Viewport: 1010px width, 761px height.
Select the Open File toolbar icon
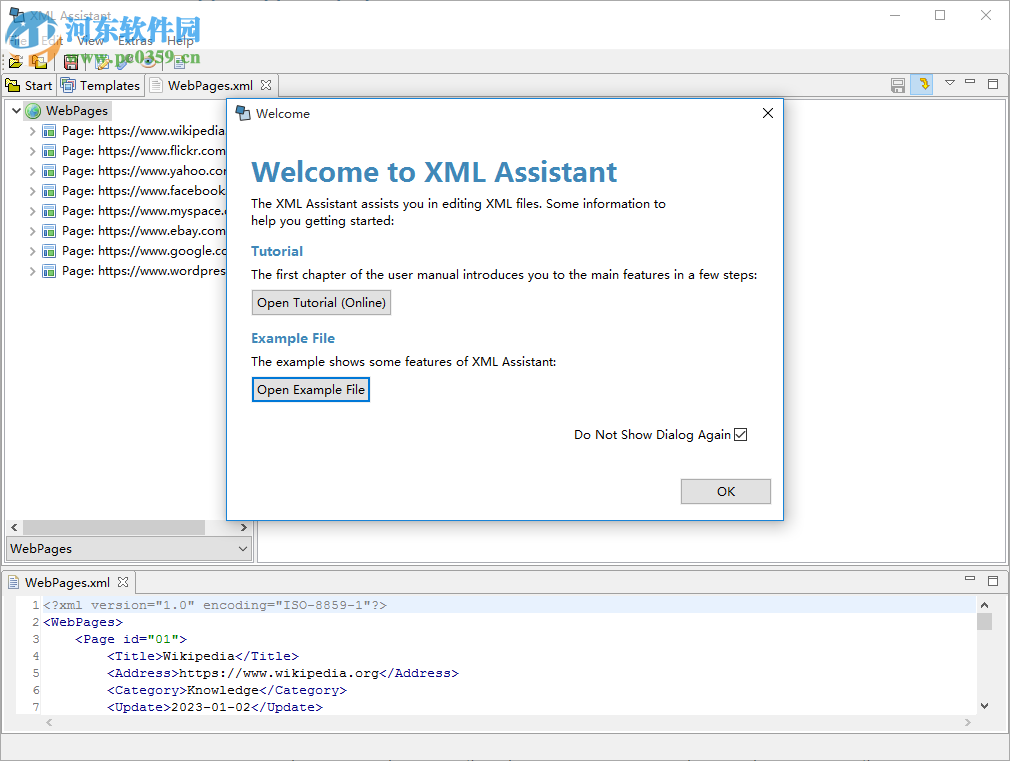(x=16, y=61)
